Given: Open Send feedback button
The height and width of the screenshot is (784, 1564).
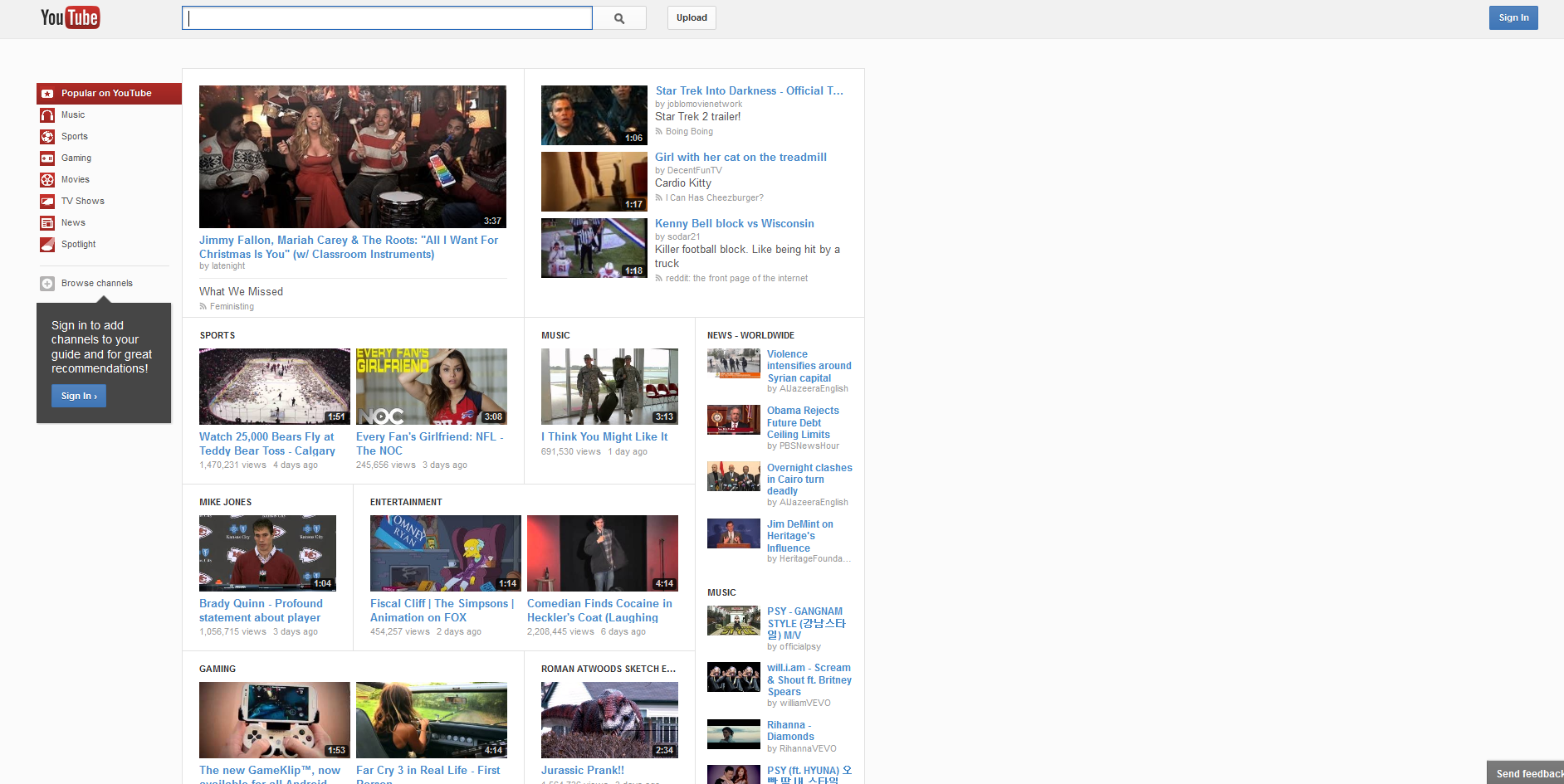Looking at the screenshot, I should [1526, 773].
